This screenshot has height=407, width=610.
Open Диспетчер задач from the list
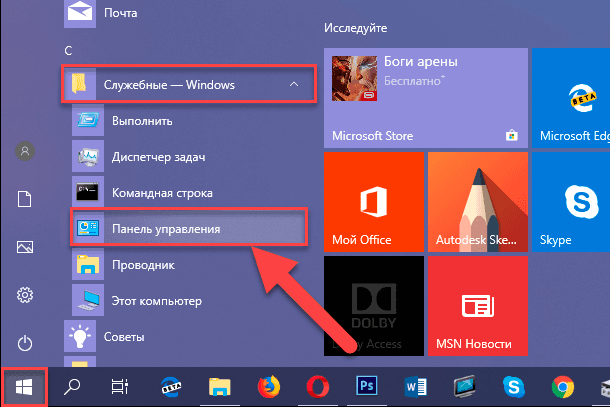[189, 157]
